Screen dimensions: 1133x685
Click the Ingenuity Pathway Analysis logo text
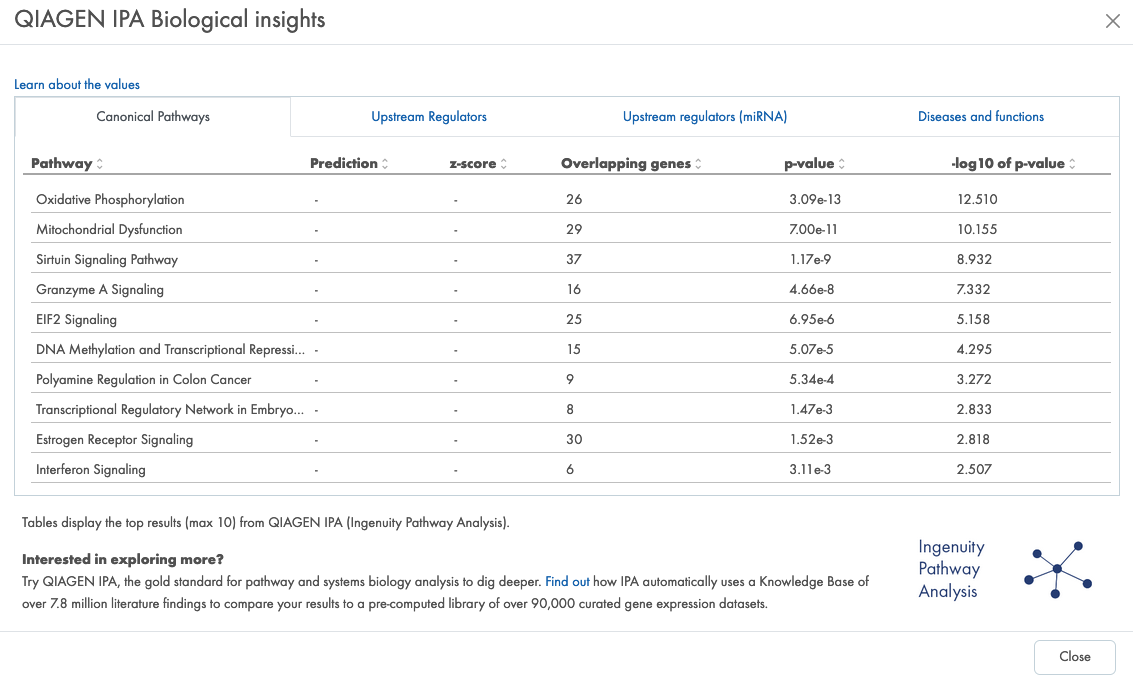coord(952,569)
